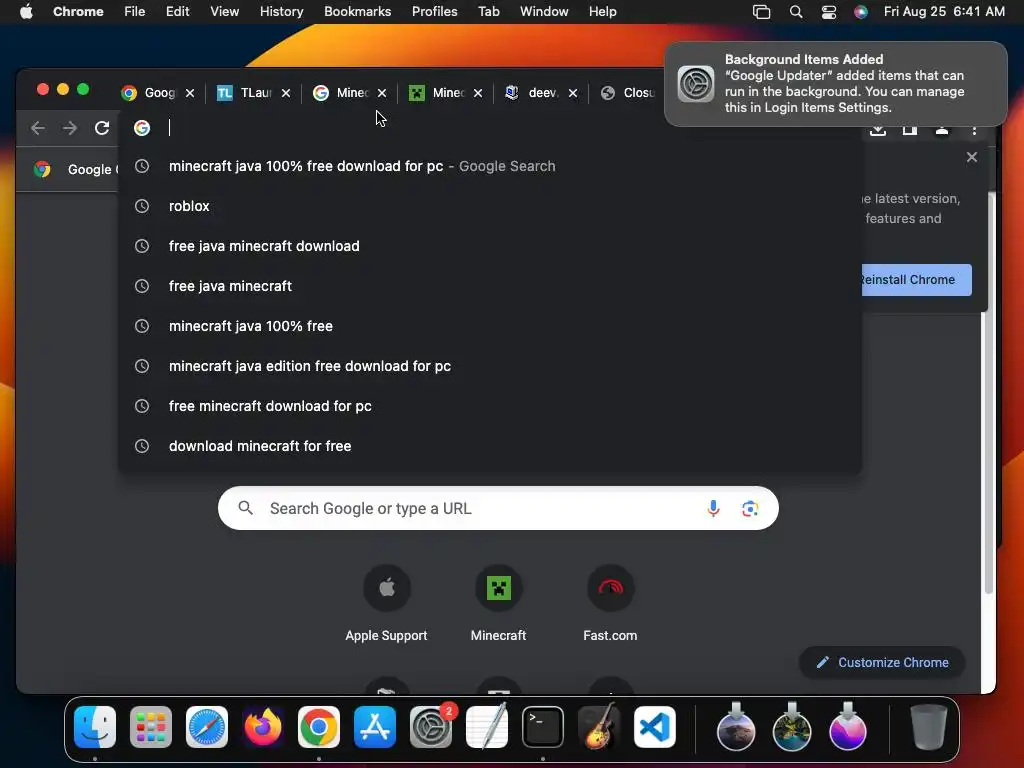Screen dimensions: 1024x768
Task: Focus the 'Search Google or type a URL' box
Action: pos(498,508)
